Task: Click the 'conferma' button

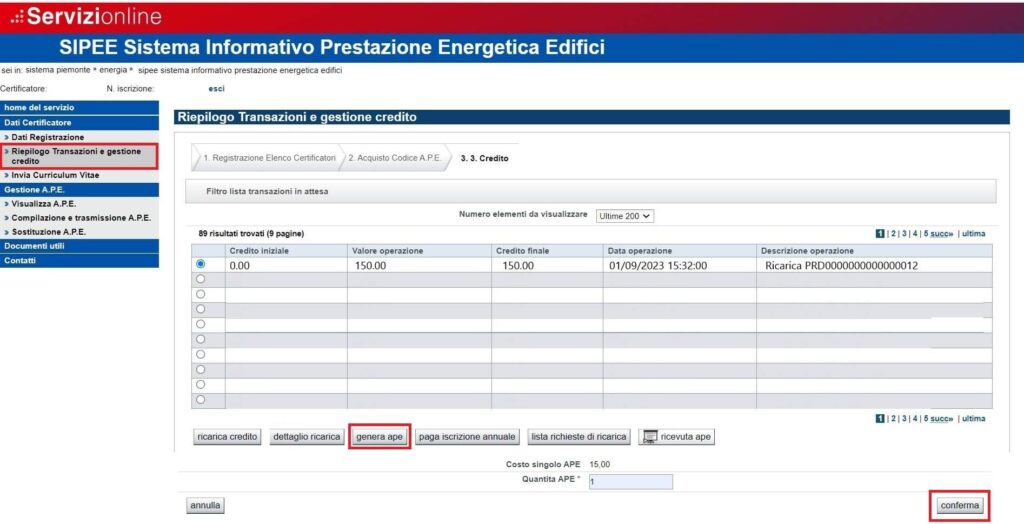Action: click(x=959, y=506)
